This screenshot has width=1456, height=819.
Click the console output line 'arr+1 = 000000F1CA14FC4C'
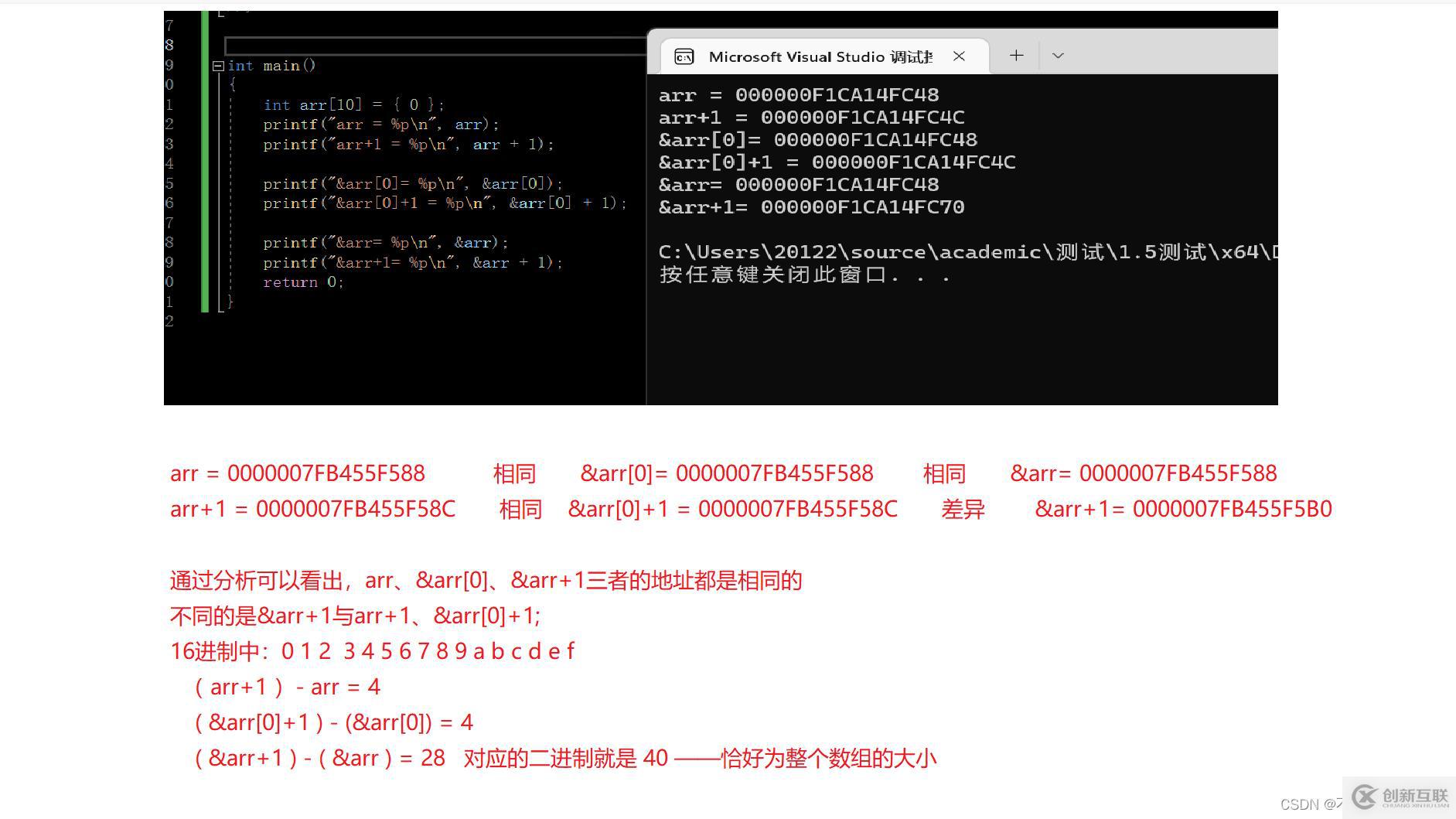[811, 118]
